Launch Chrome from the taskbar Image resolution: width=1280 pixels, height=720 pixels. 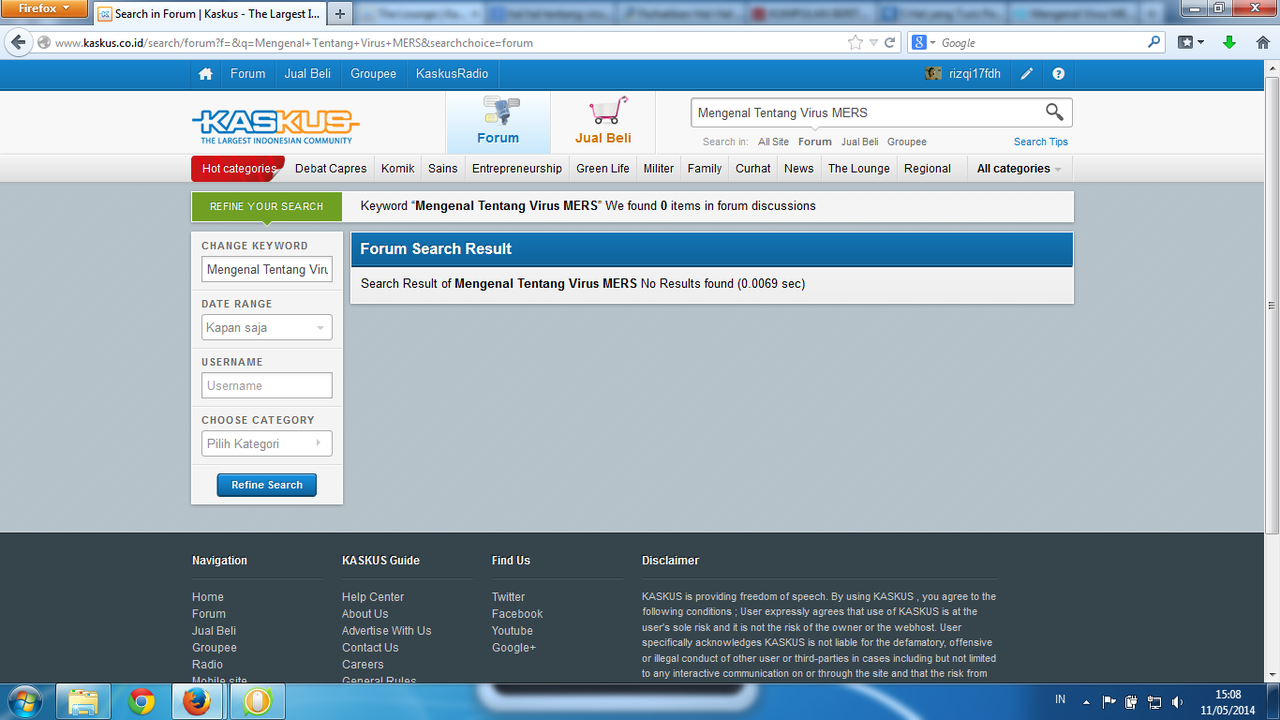(x=141, y=702)
